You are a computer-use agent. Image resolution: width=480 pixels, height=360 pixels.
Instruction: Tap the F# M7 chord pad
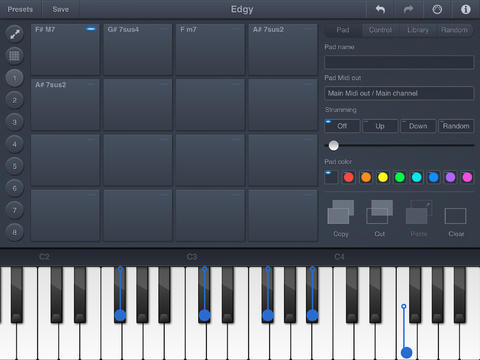pos(65,49)
